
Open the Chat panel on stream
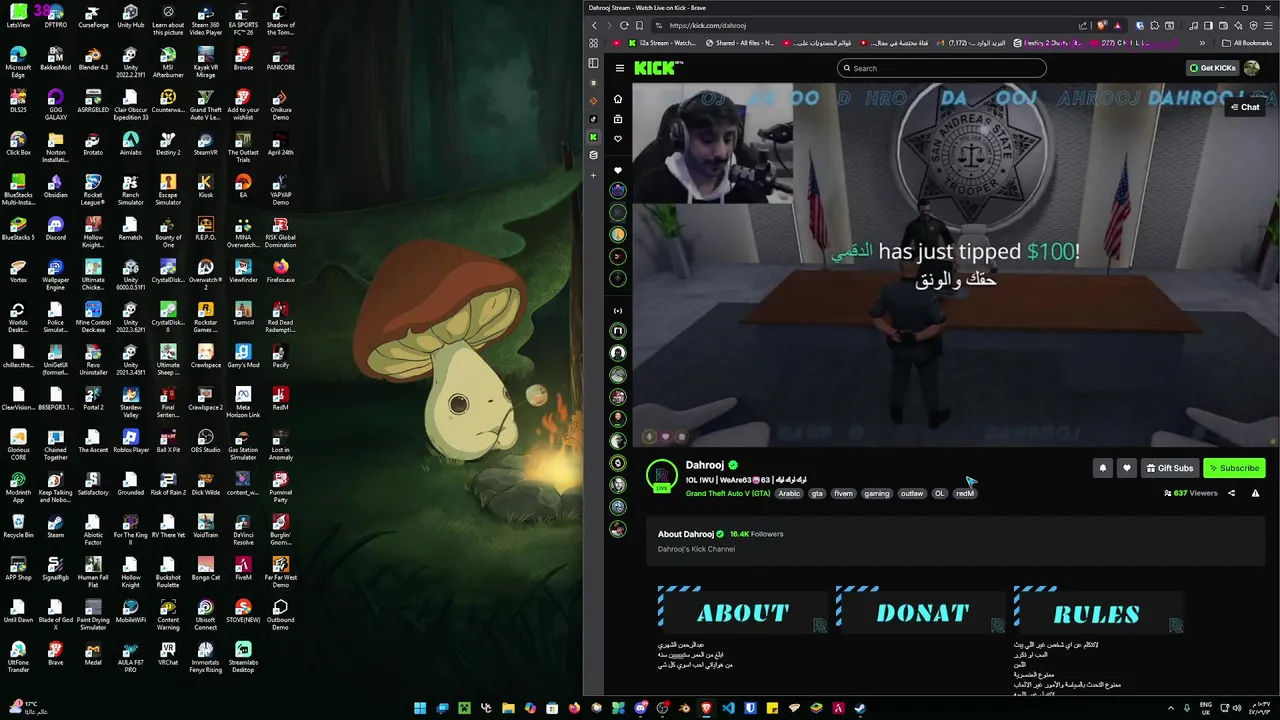click(x=1245, y=107)
